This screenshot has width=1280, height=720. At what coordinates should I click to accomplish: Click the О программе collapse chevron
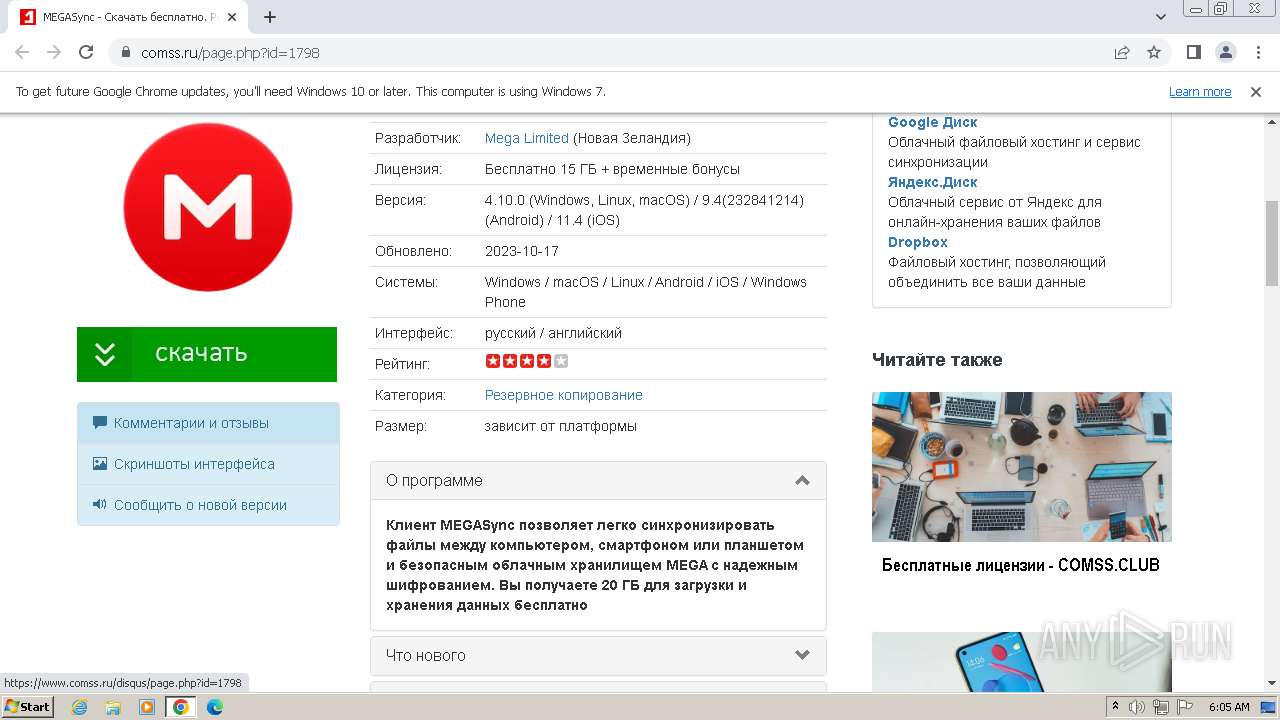[x=802, y=481]
